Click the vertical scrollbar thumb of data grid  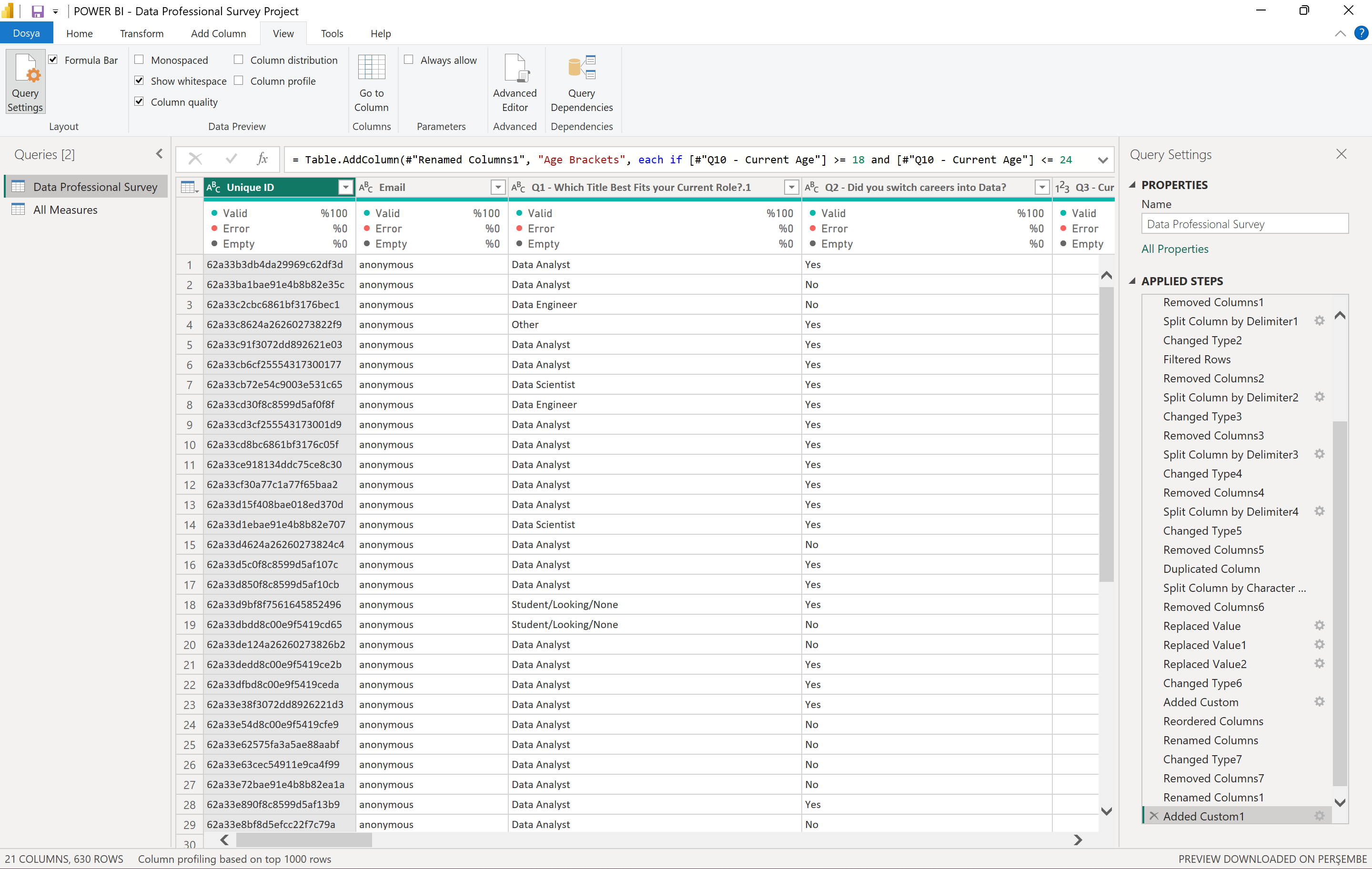click(1106, 434)
